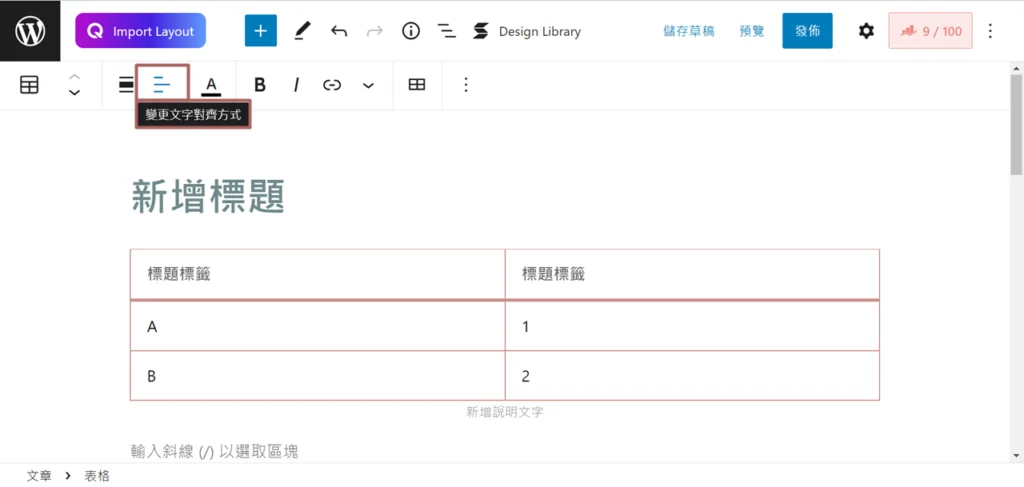This screenshot has height=487, width=1024.
Task: Click the vertical scrollbar thumb
Action: [x=1016, y=125]
